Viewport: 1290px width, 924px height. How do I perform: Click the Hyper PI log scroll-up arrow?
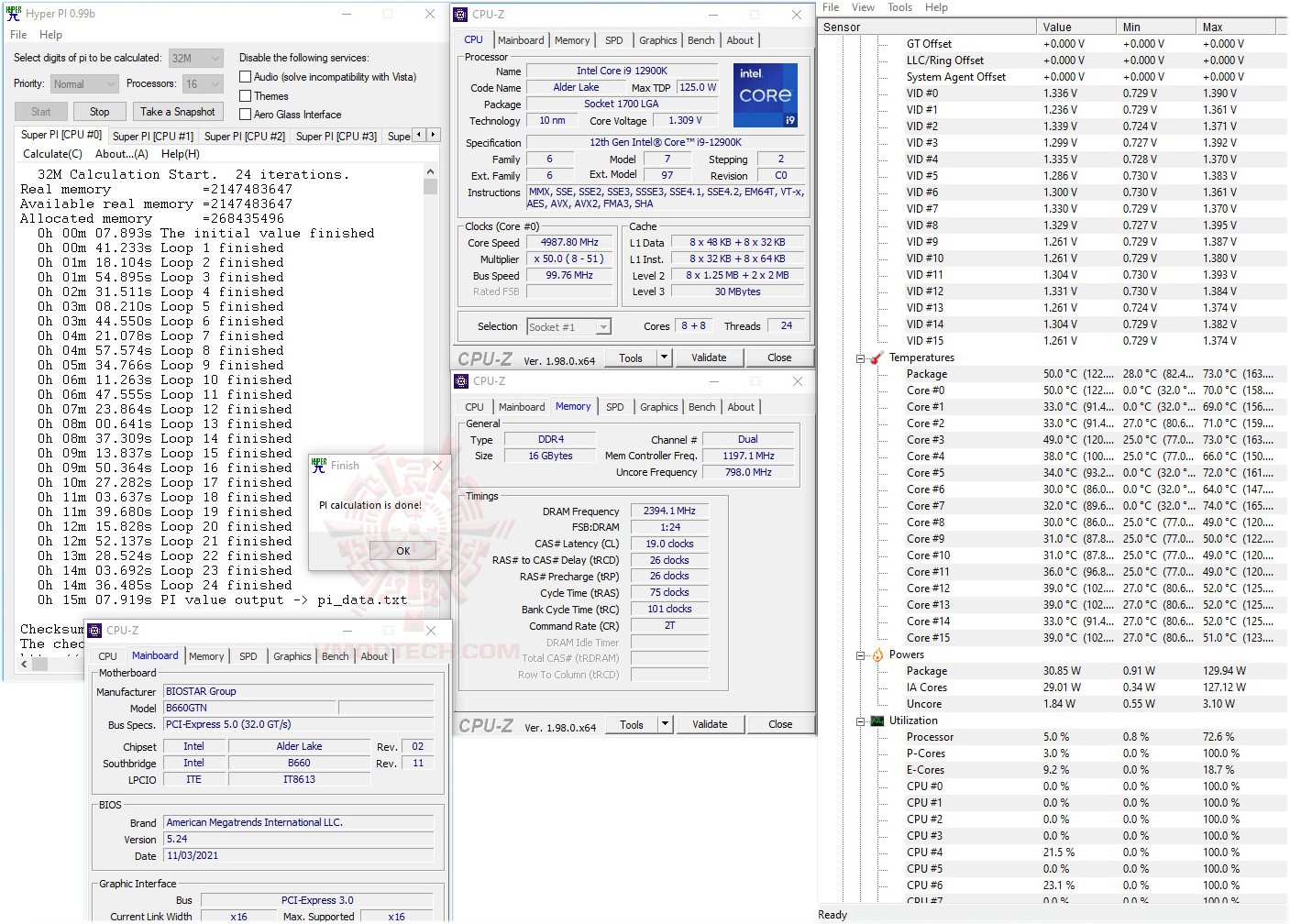click(431, 171)
